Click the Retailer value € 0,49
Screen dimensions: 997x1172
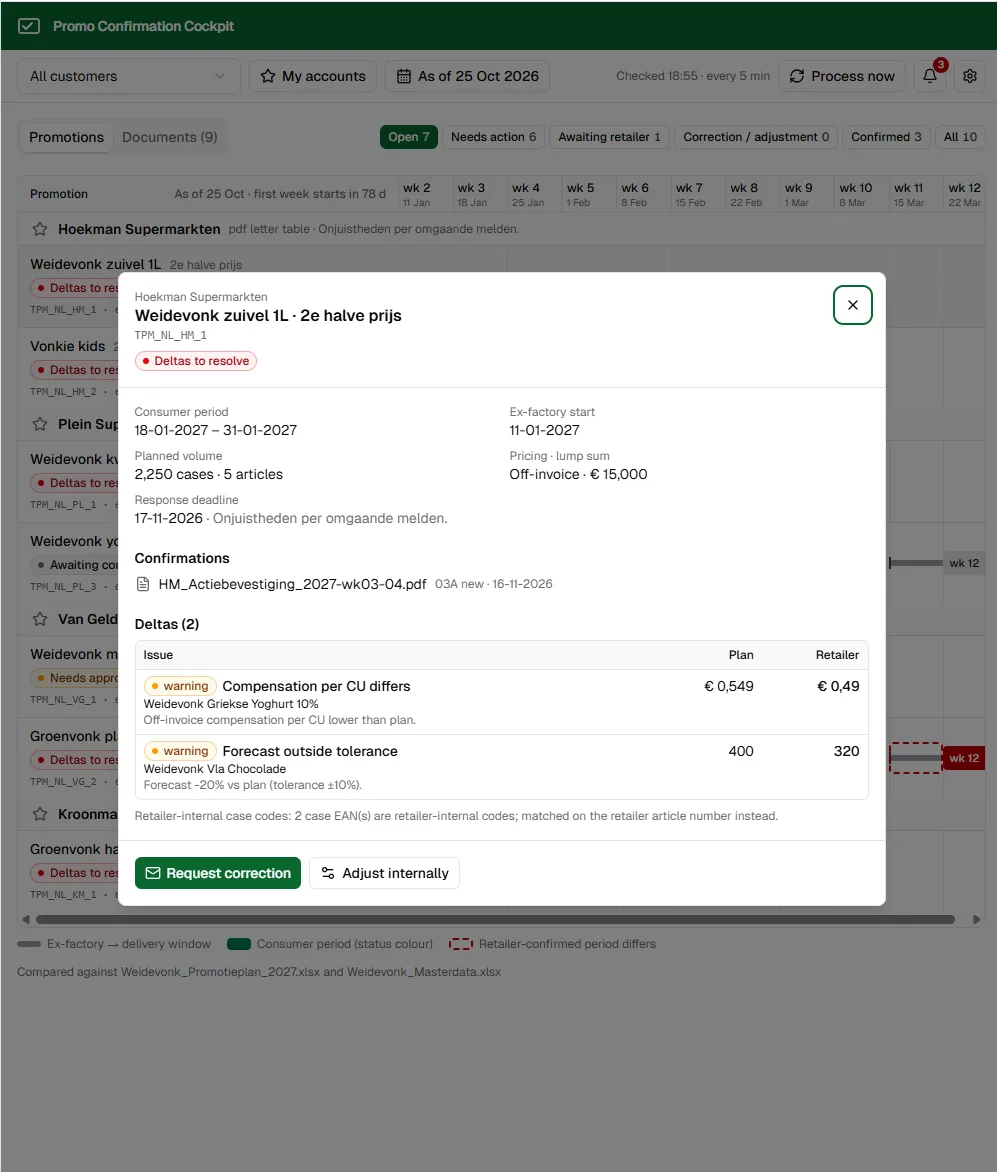[x=838, y=686]
